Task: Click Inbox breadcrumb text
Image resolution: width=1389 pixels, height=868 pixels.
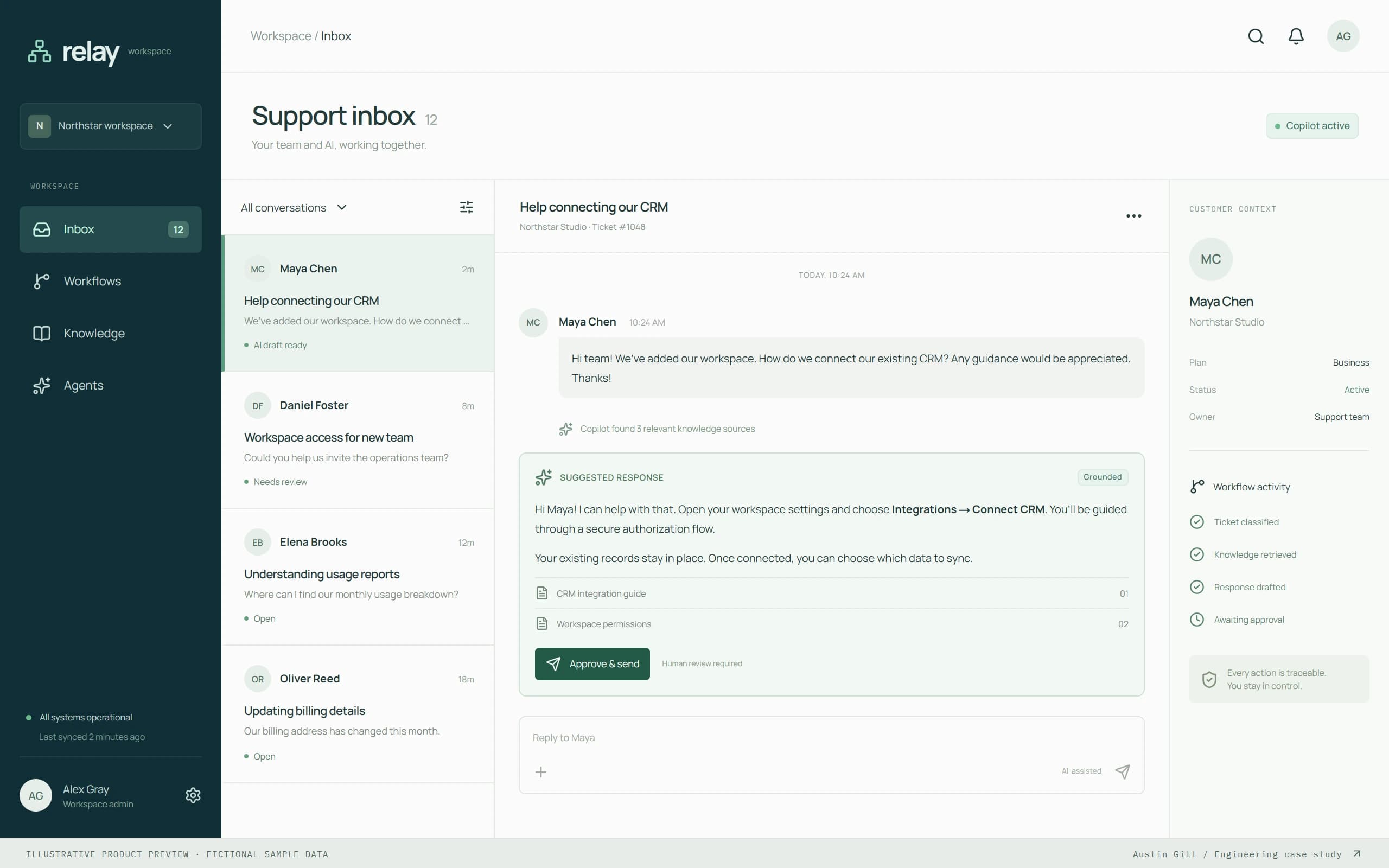Action: 336,36
